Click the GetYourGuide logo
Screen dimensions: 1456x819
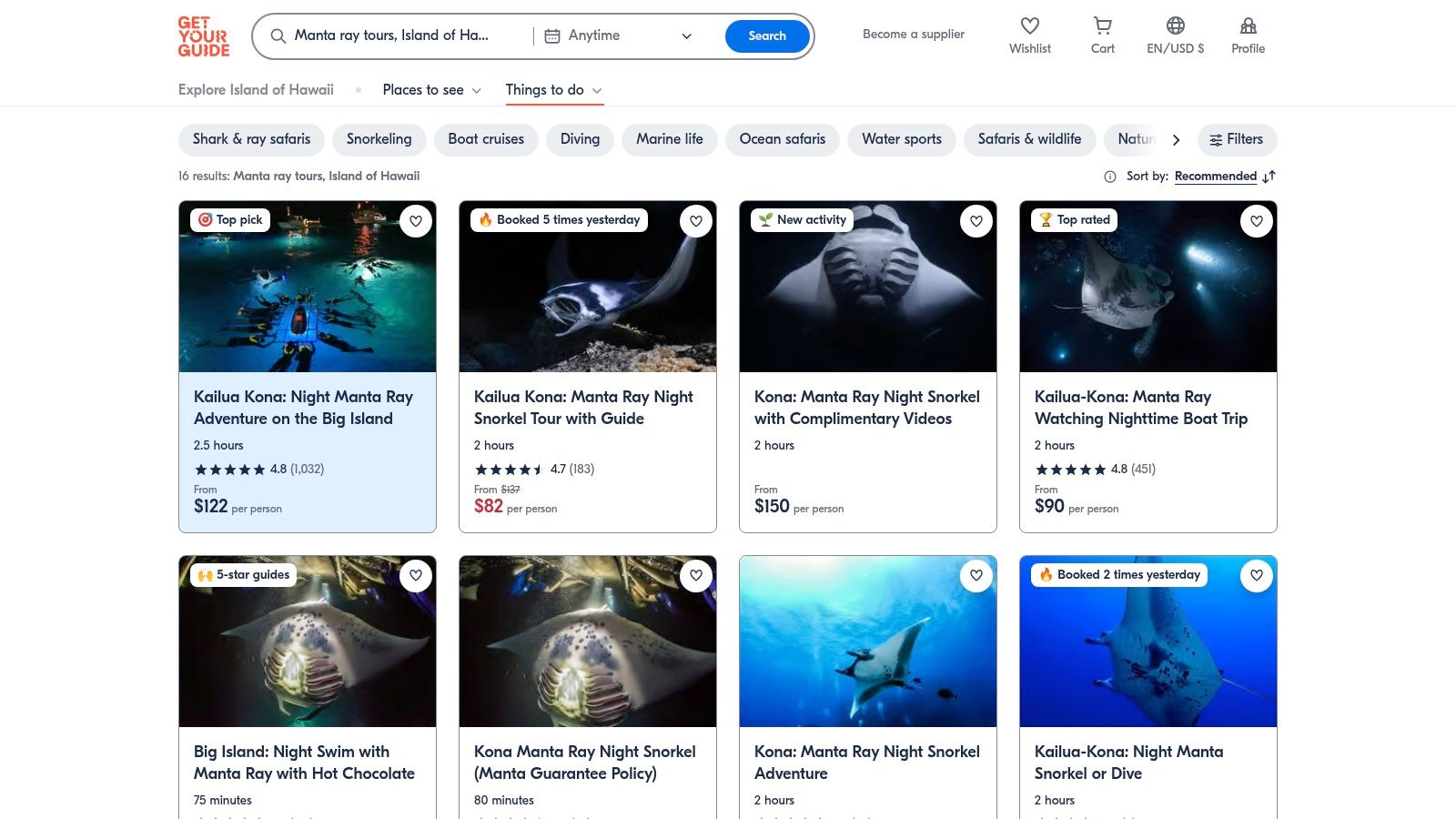(x=204, y=36)
